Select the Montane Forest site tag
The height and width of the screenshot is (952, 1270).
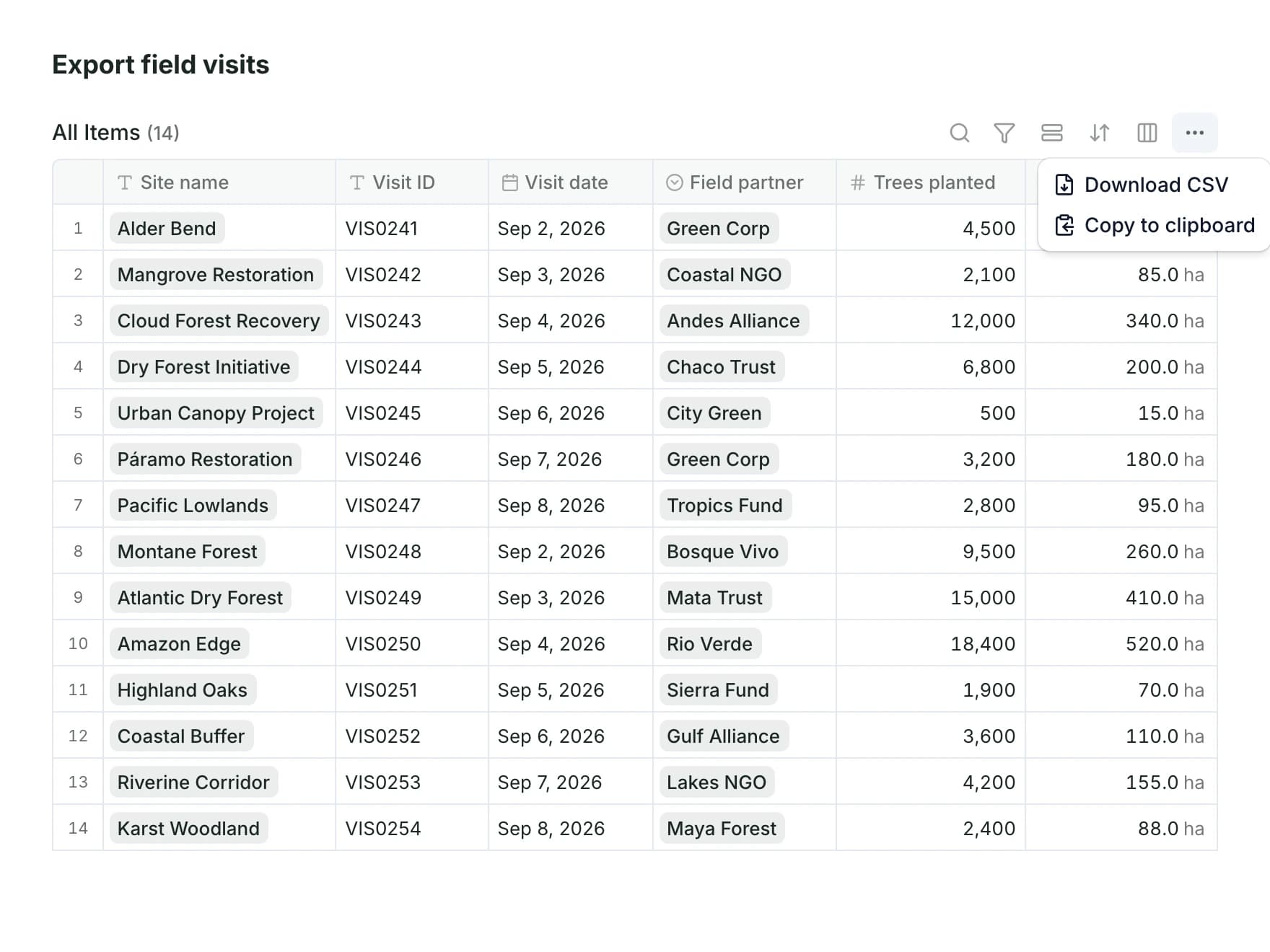coord(187,552)
